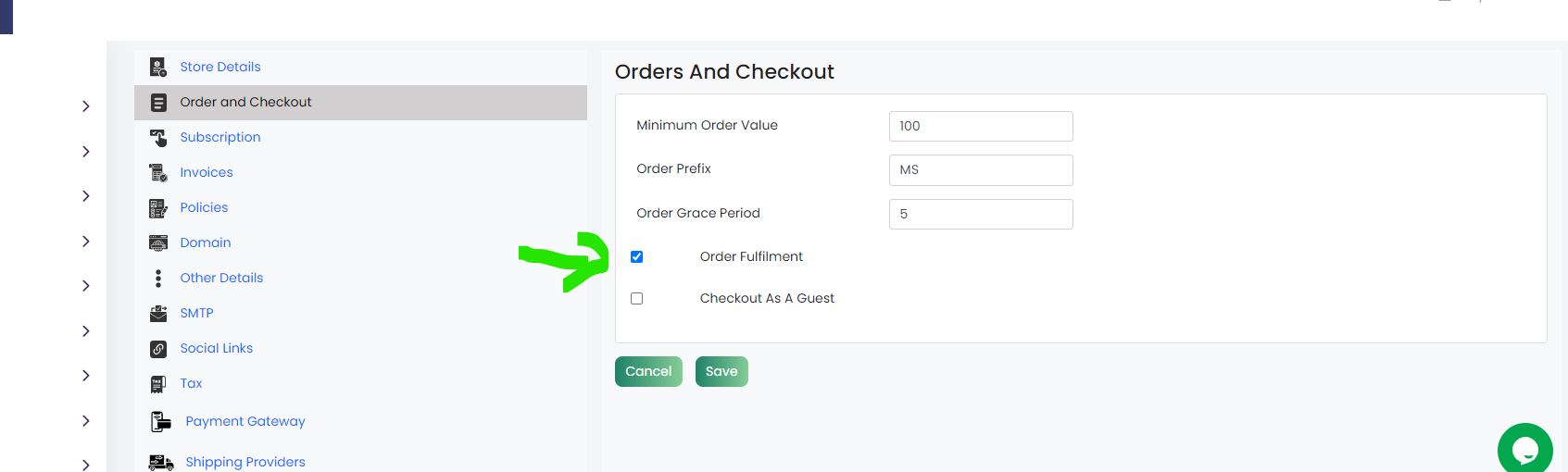Click the Invoices icon in sidebar
The height and width of the screenshot is (472, 1568).
(x=158, y=172)
